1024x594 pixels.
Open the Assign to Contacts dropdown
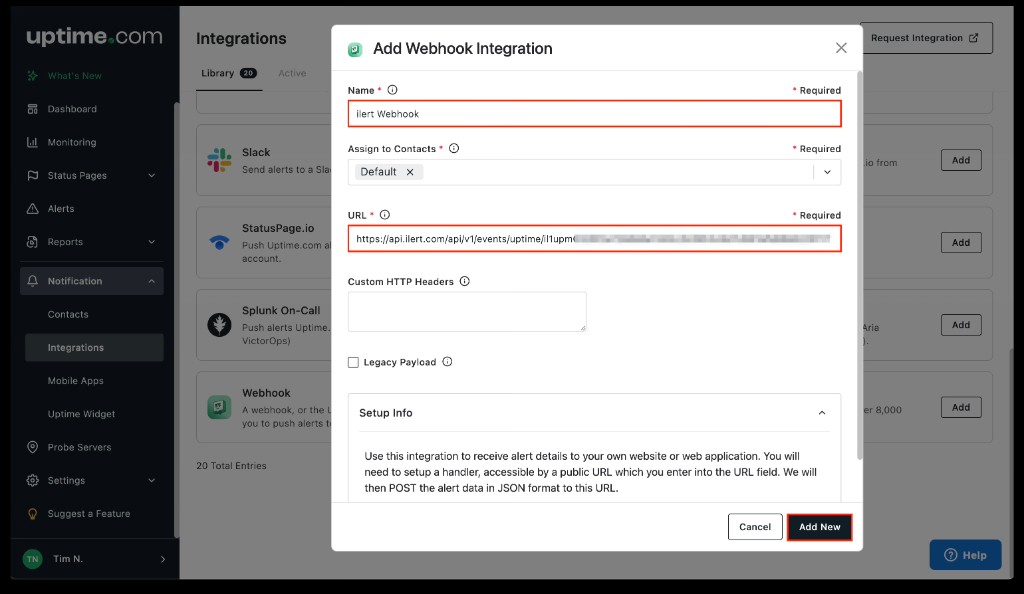tap(827, 172)
